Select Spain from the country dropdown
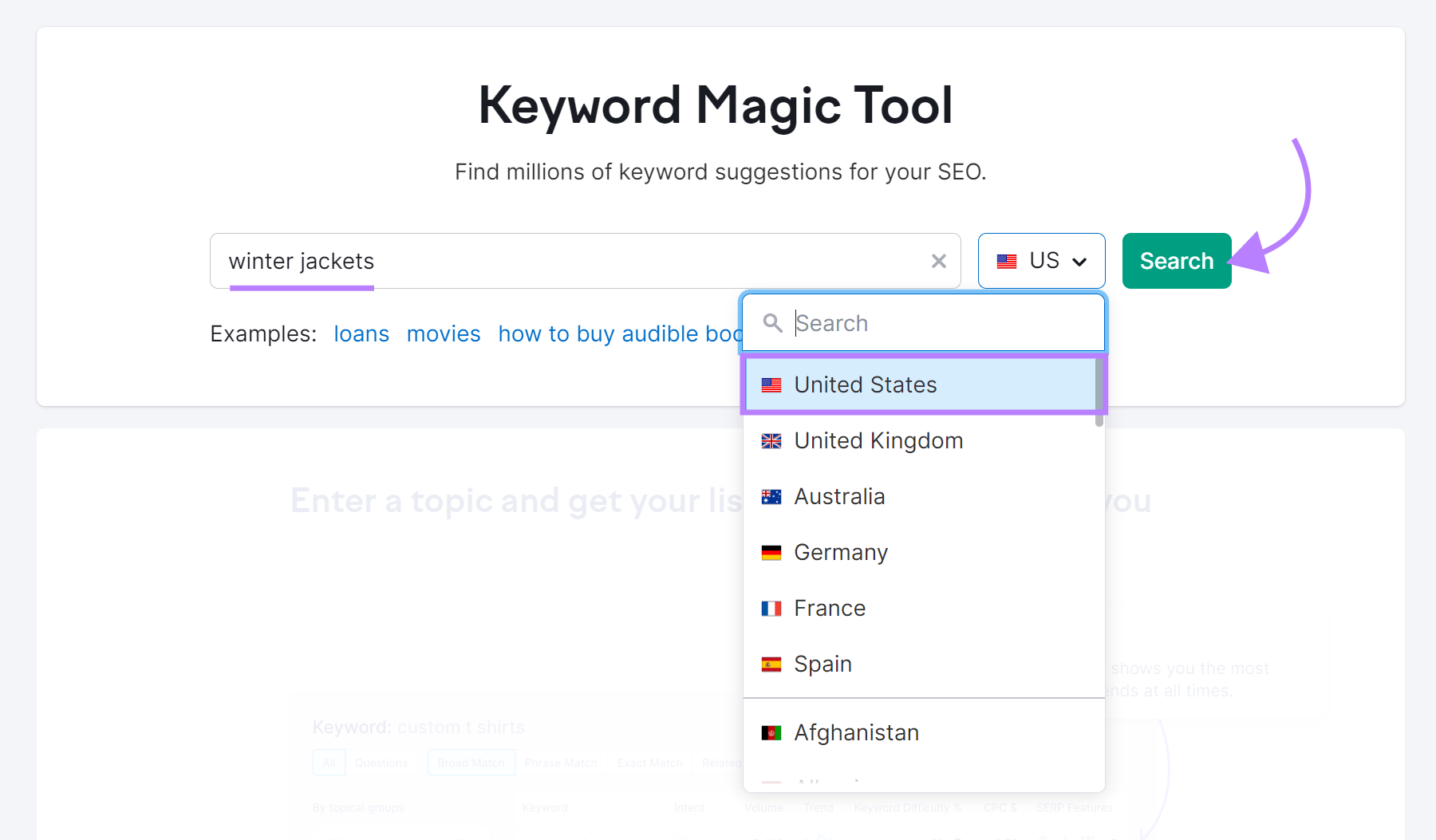The image size is (1436, 840). [x=822, y=663]
